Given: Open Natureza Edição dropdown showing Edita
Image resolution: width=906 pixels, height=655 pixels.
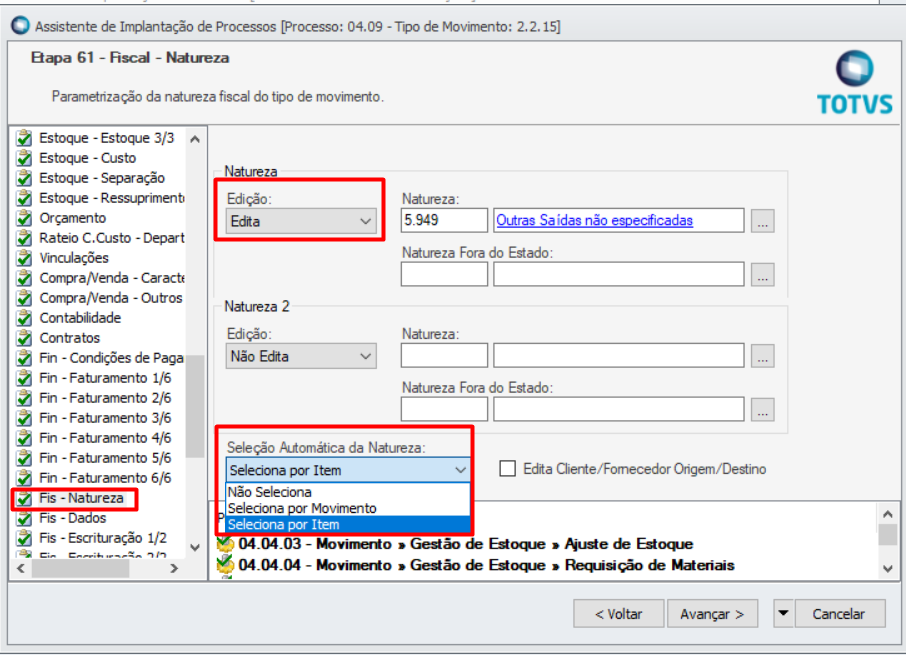Looking at the screenshot, I should tap(300, 221).
